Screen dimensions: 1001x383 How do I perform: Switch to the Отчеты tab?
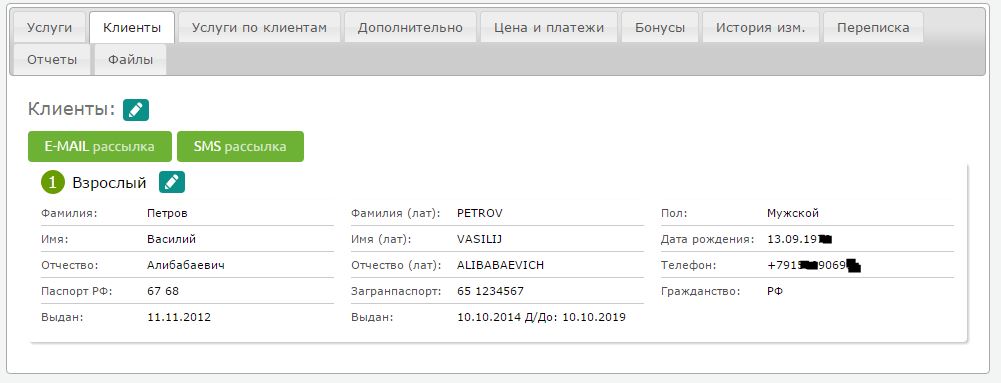52,60
